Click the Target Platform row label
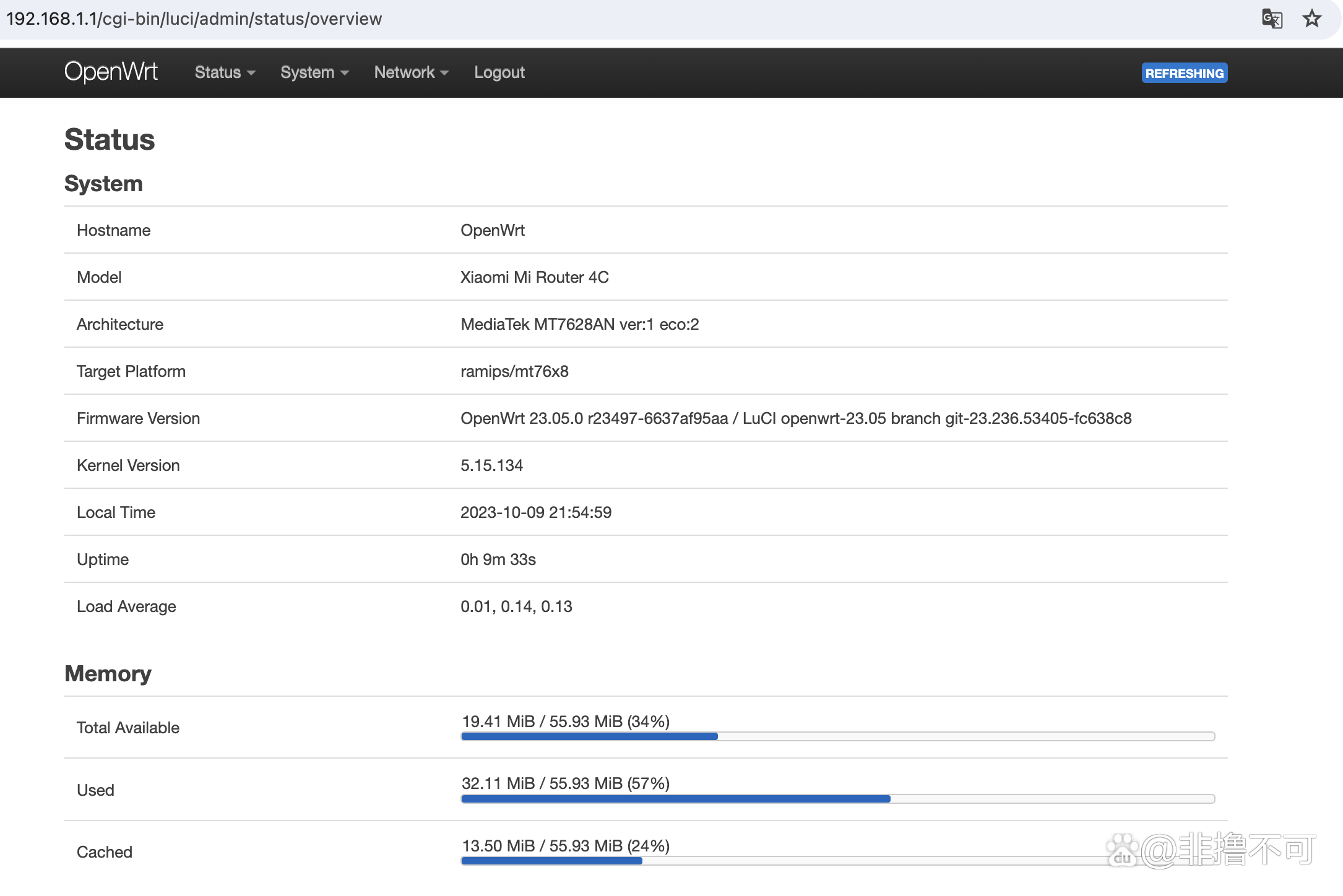This screenshot has width=1343, height=896. [x=131, y=371]
